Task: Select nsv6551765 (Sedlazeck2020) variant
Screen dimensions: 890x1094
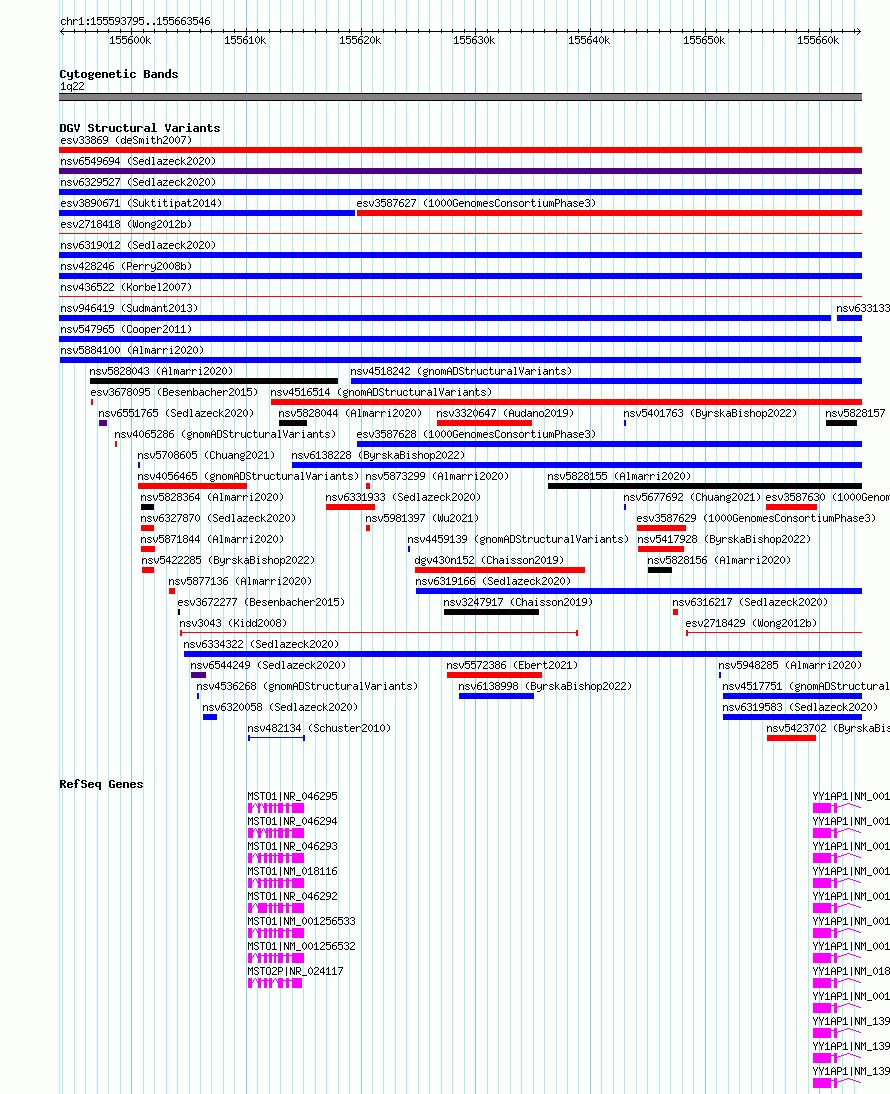Action: click(103, 423)
